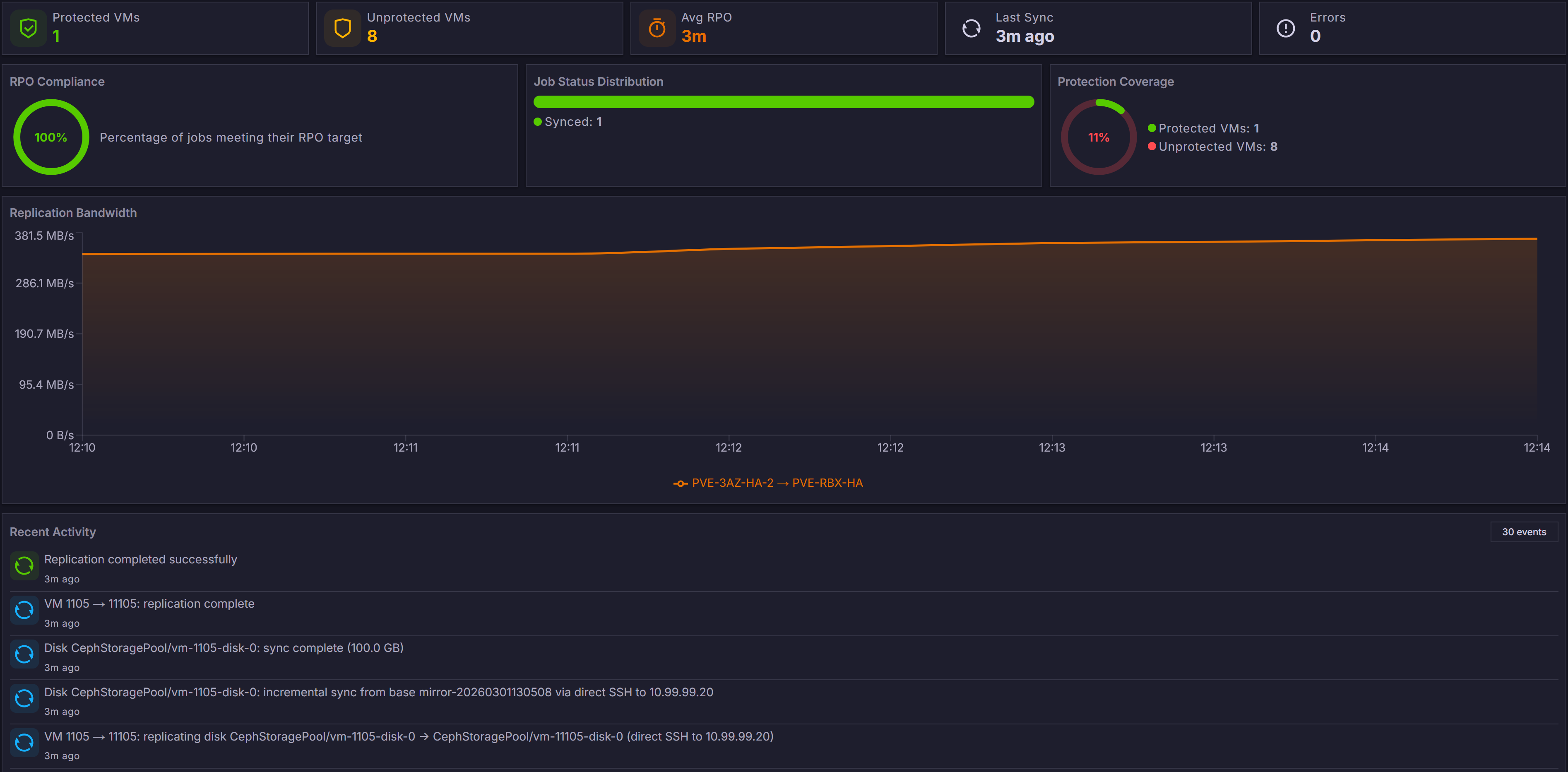Click the green sync icon beside Replication completed successfully
Image resolution: width=1568 pixels, height=772 pixels.
pyautogui.click(x=24, y=565)
